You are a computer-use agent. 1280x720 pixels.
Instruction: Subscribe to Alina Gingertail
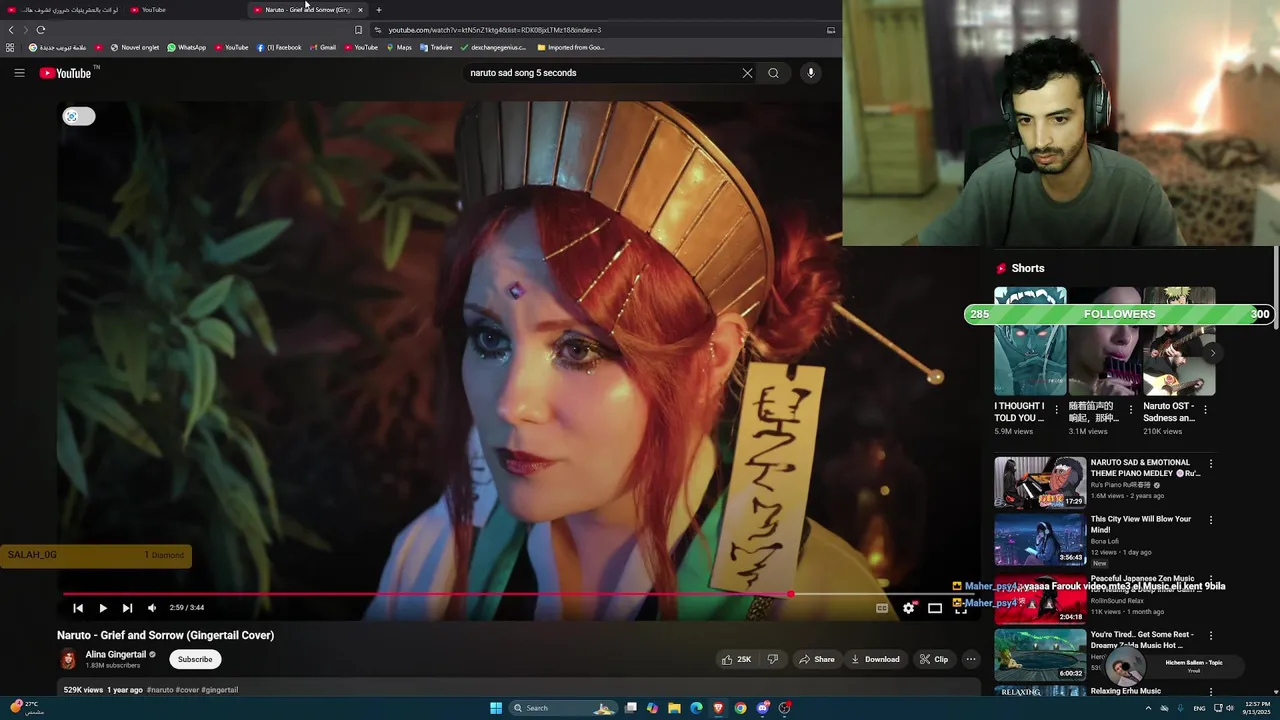coord(195,660)
